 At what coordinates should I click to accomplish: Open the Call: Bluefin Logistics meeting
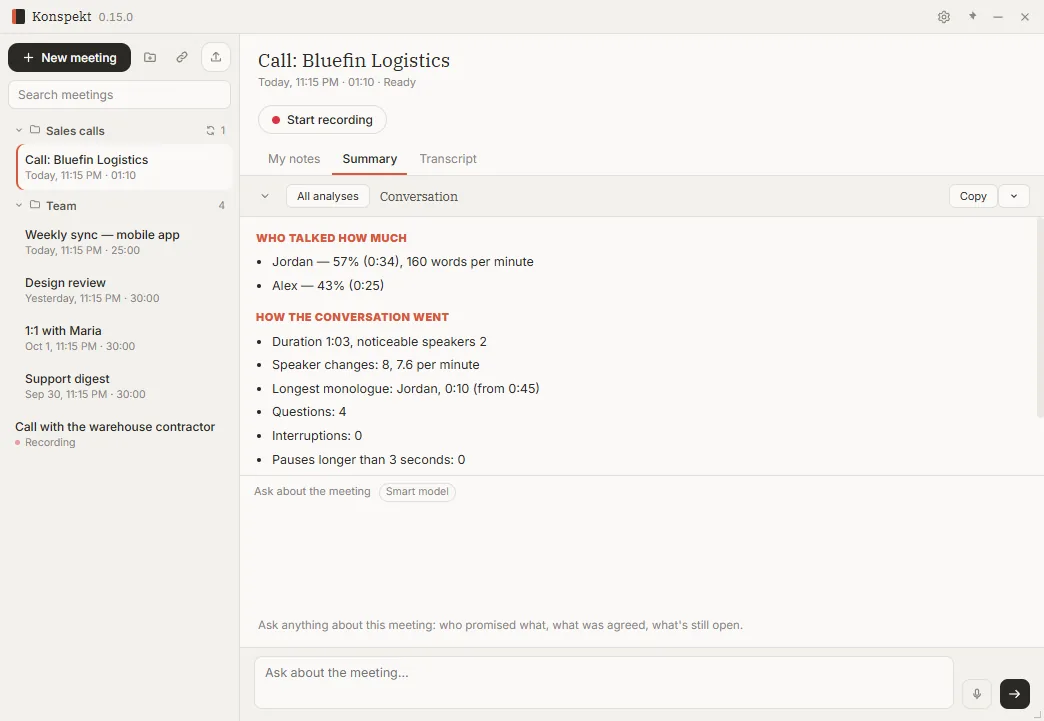pyautogui.click(x=125, y=167)
